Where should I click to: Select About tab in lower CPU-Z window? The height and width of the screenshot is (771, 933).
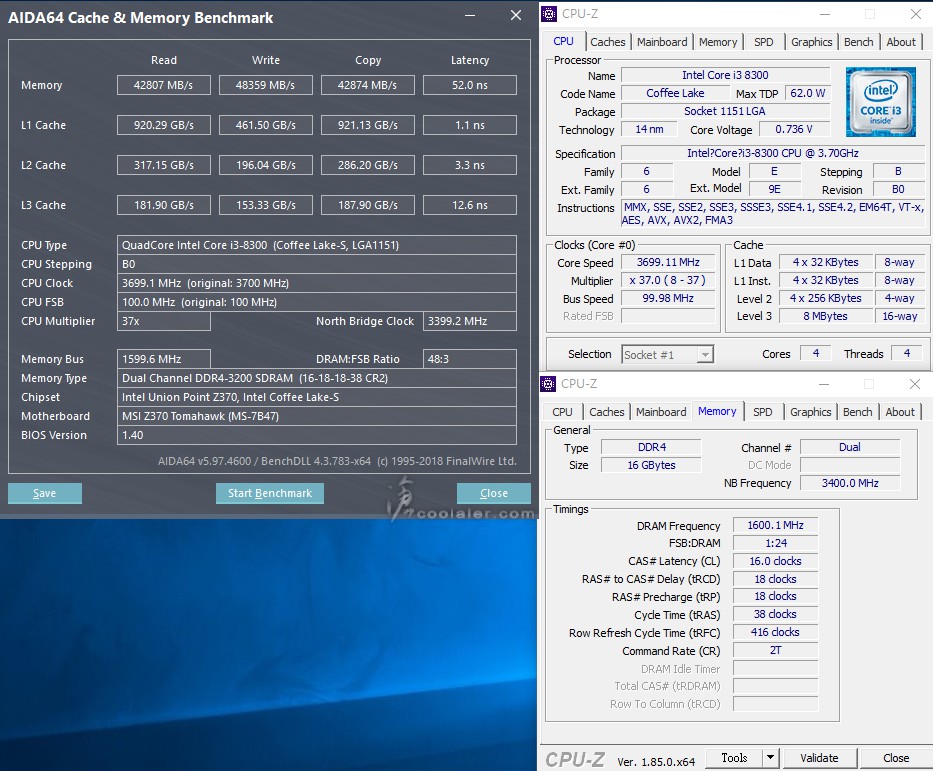click(x=900, y=412)
